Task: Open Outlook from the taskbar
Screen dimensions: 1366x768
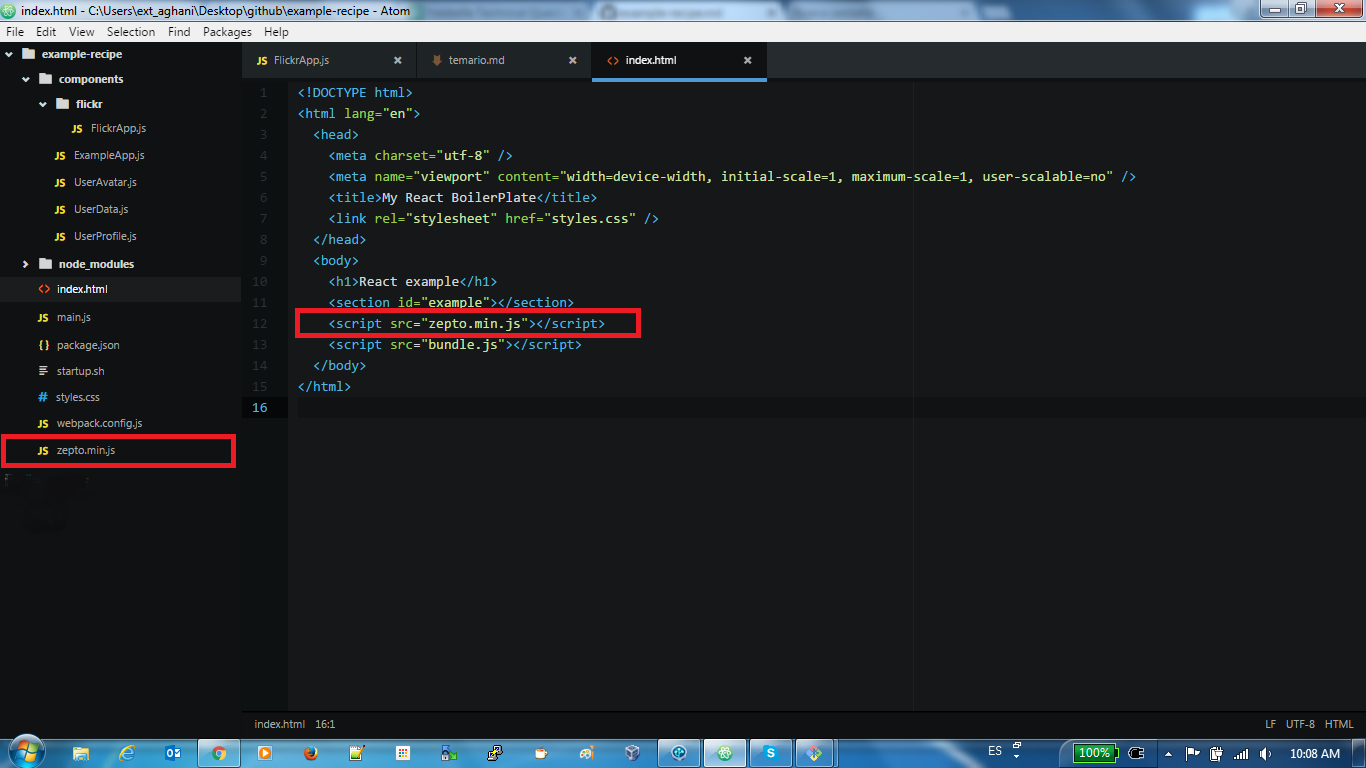Action: click(x=173, y=753)
